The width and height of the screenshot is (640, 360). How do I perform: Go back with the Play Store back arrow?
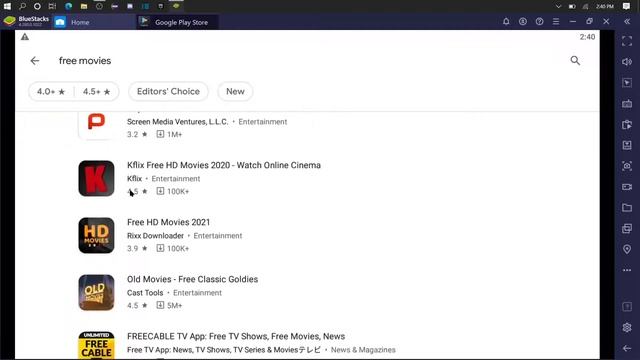click(35, 61)
